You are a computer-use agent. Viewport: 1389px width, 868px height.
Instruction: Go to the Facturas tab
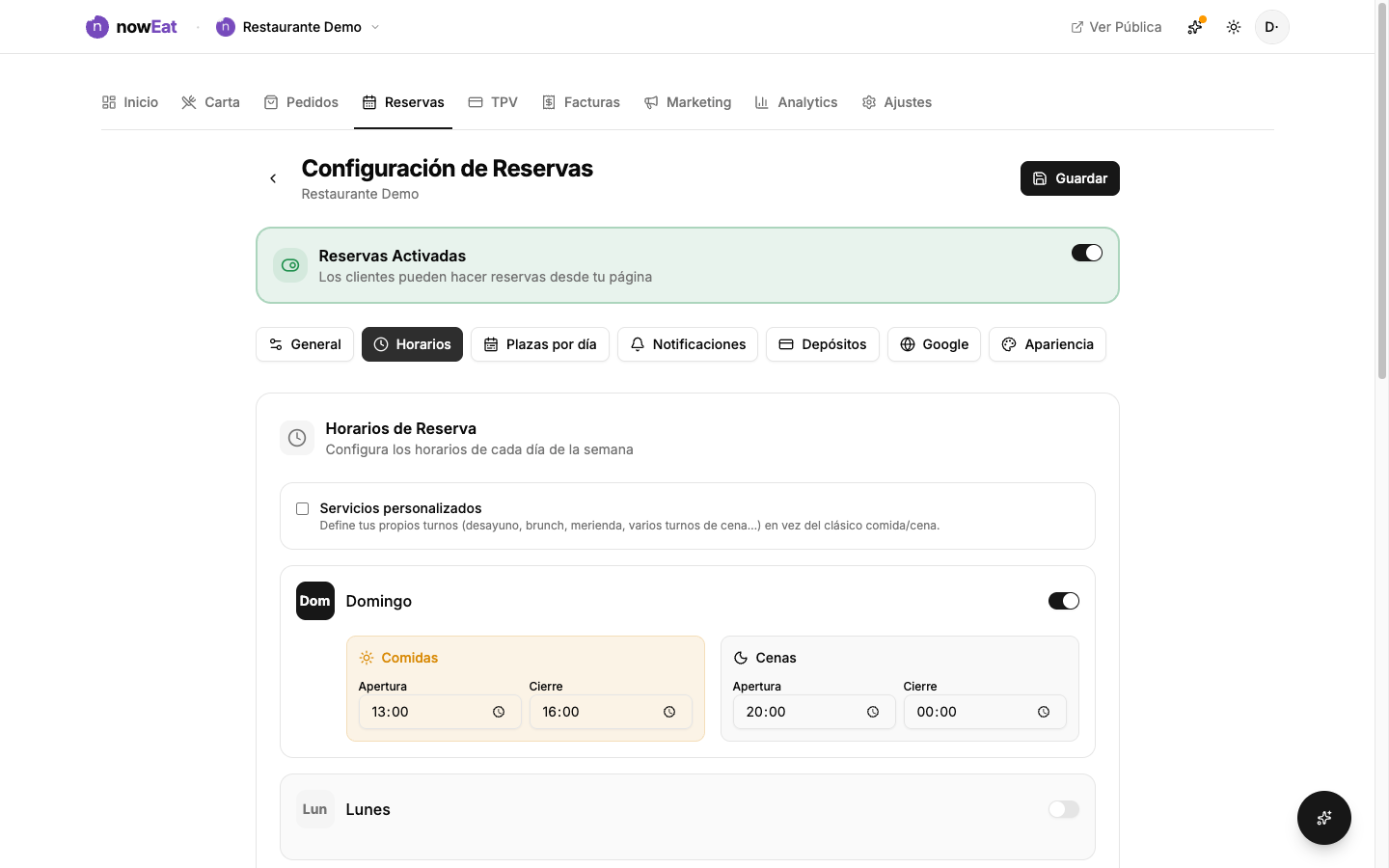[x=581, y=102]
